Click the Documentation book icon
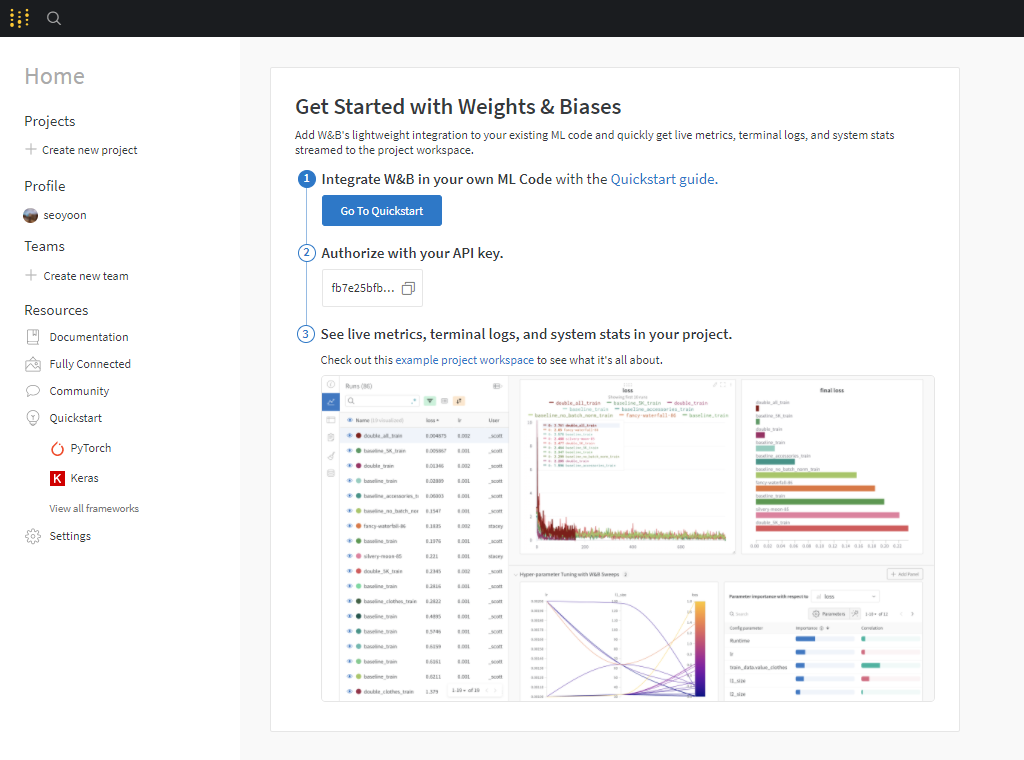The image size is (1024, 760). [x=33, y=337]
